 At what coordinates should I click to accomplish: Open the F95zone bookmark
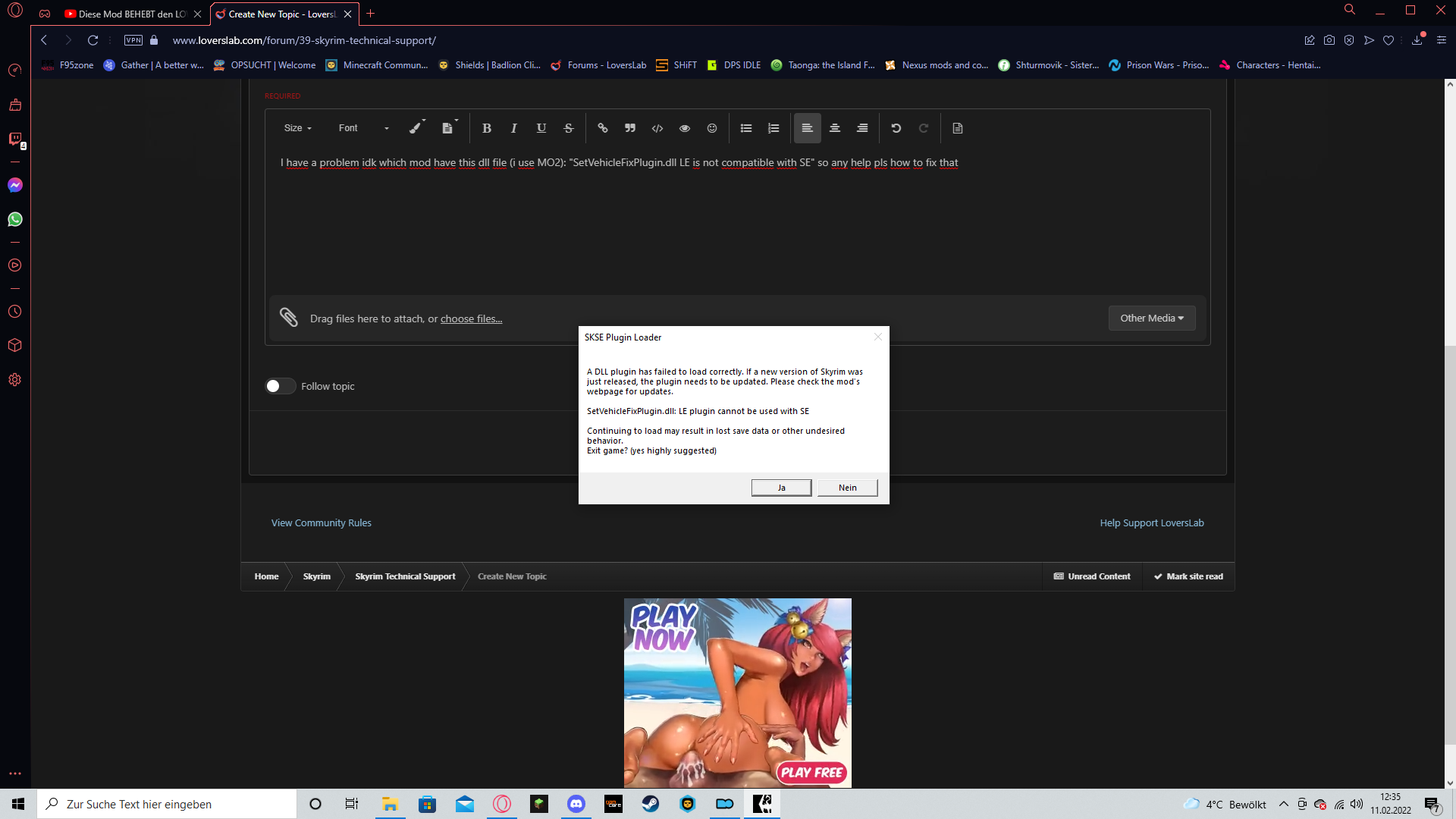point(68,65)
